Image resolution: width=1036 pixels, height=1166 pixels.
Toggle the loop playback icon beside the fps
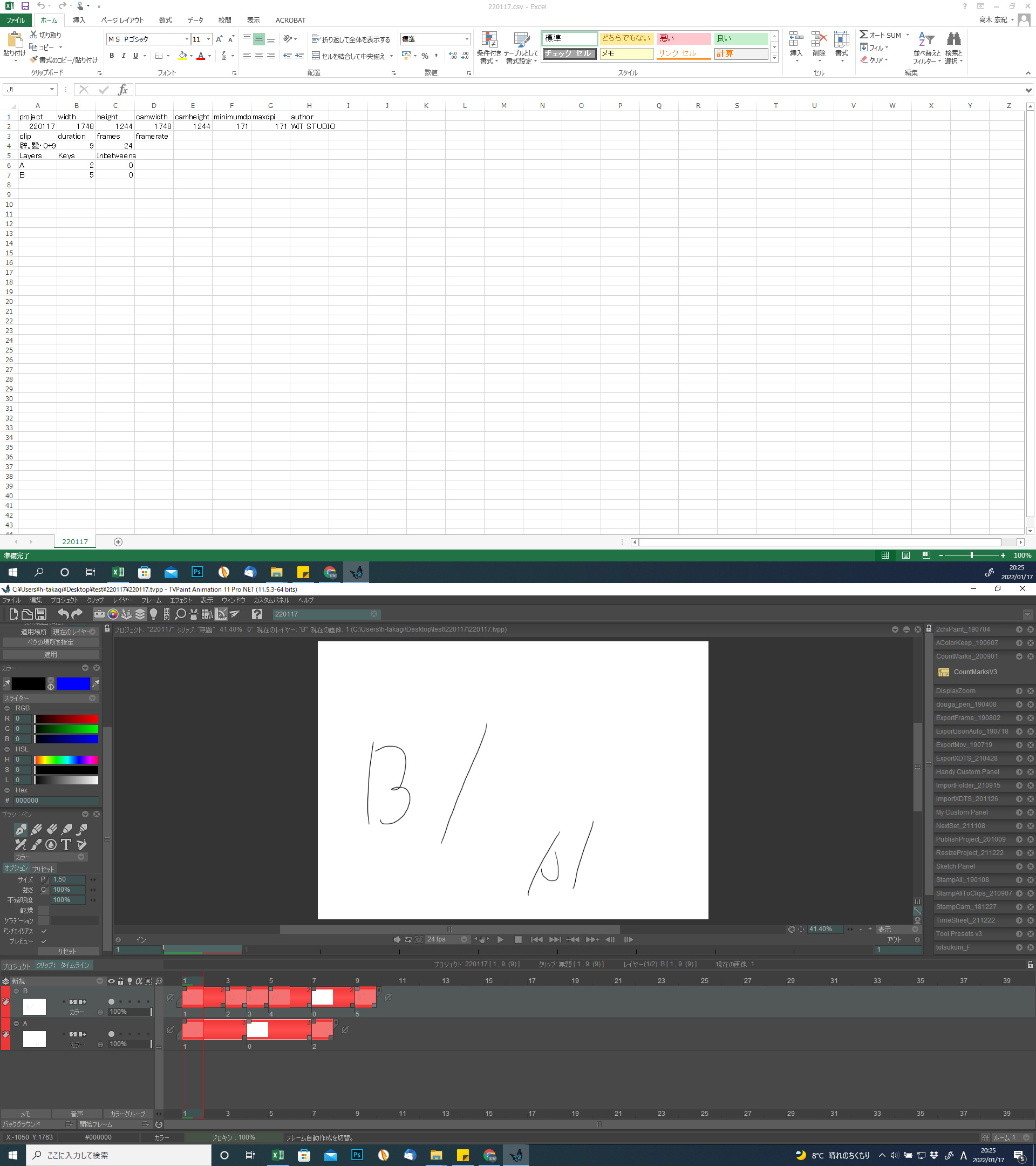[408, 939]
